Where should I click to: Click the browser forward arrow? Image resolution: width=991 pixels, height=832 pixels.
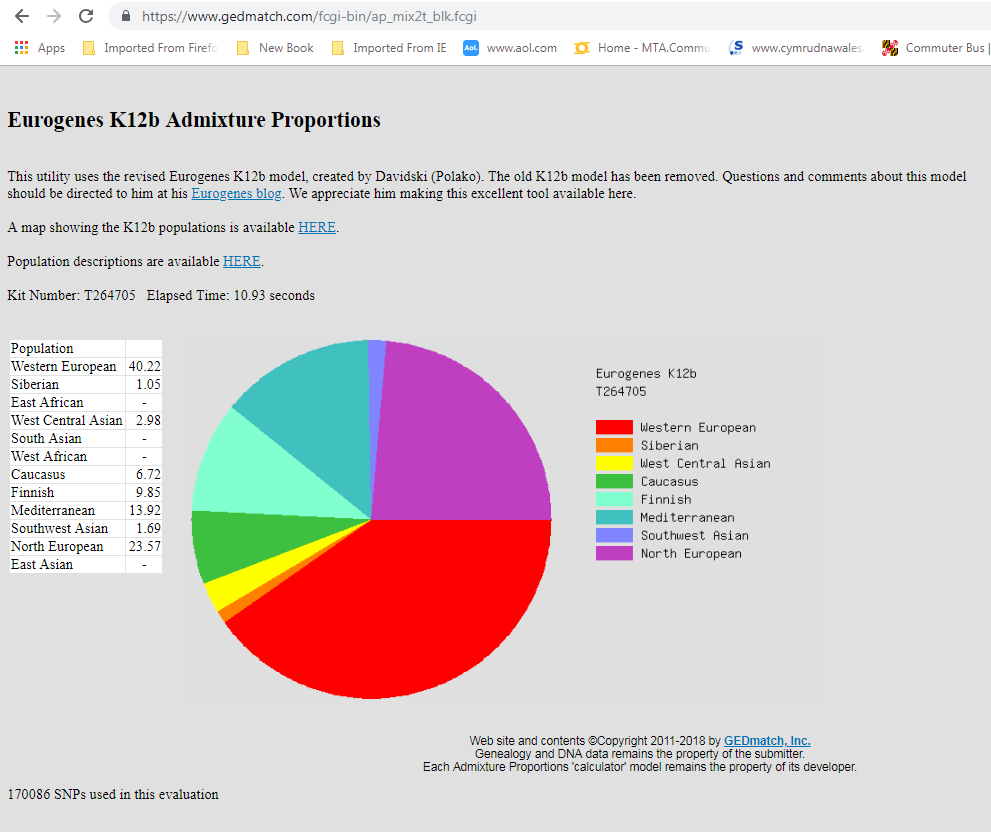coord(54,16)
